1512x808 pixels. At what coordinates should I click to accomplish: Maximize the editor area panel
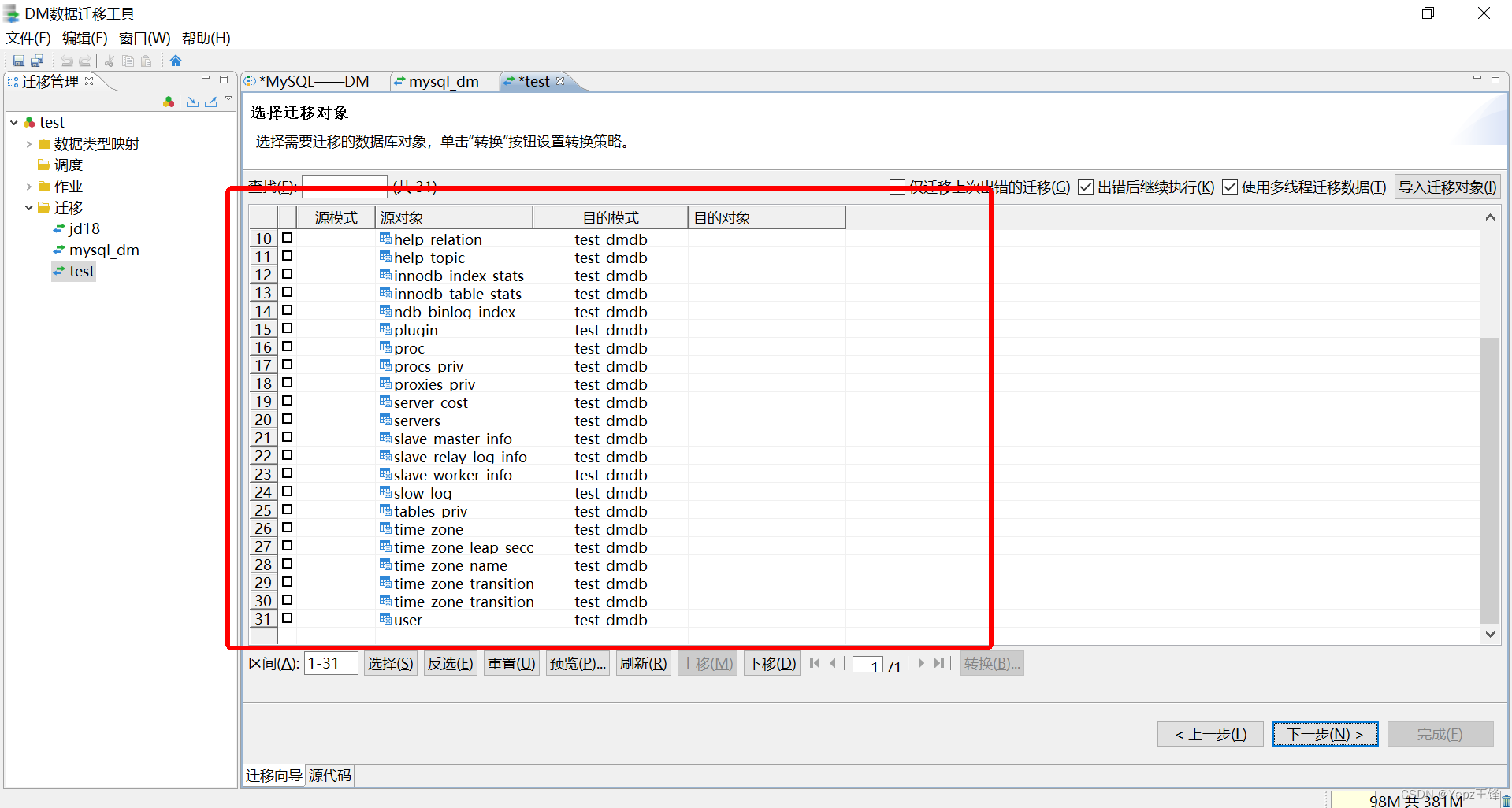[1495, 79]
